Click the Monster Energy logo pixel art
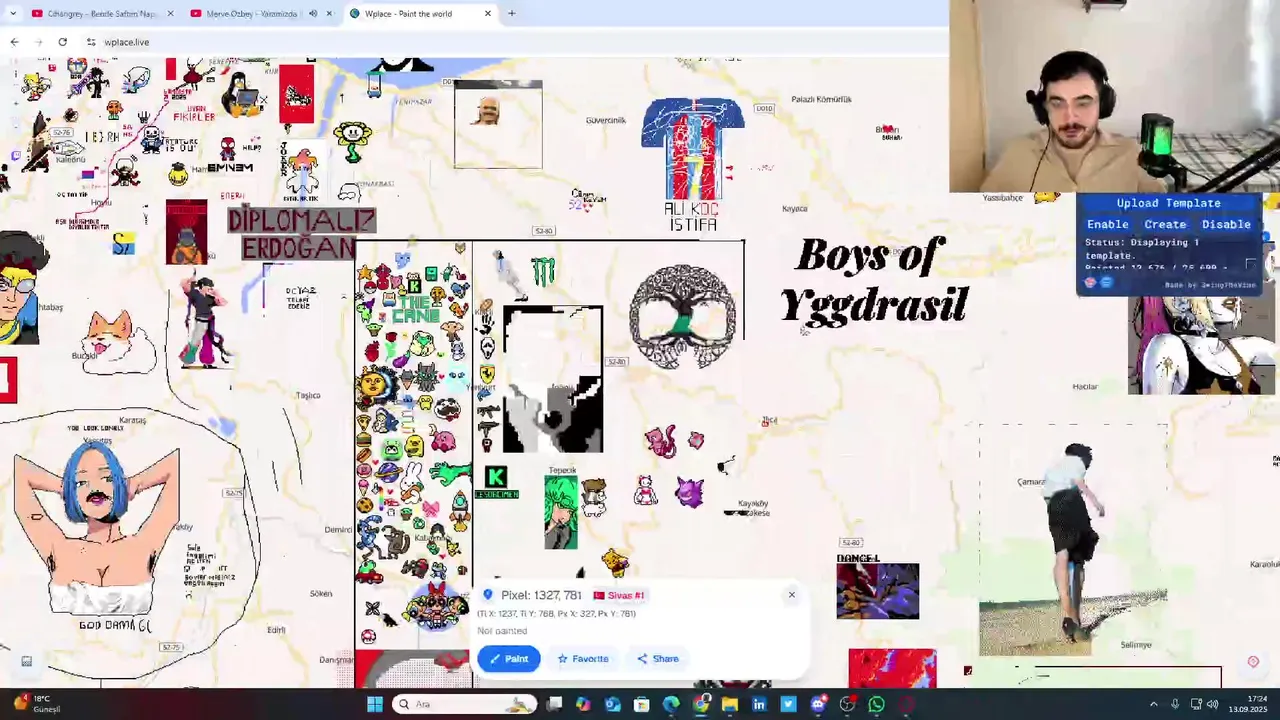The width and height of the screenshot is (1280, 720). (x=543, y=271)
